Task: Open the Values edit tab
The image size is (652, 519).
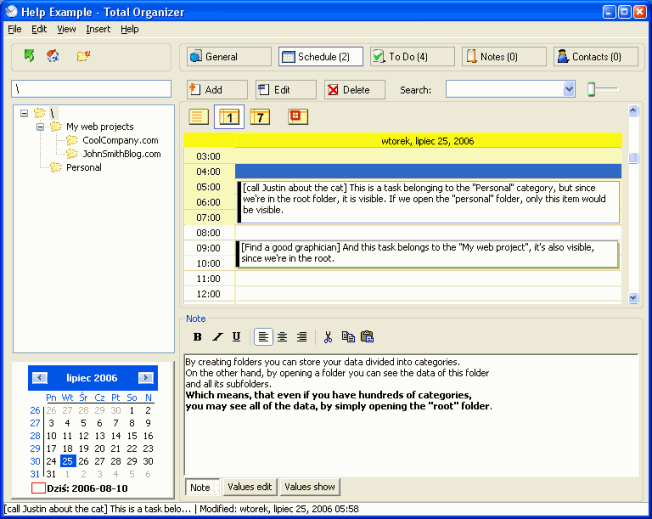Action: 249,487
